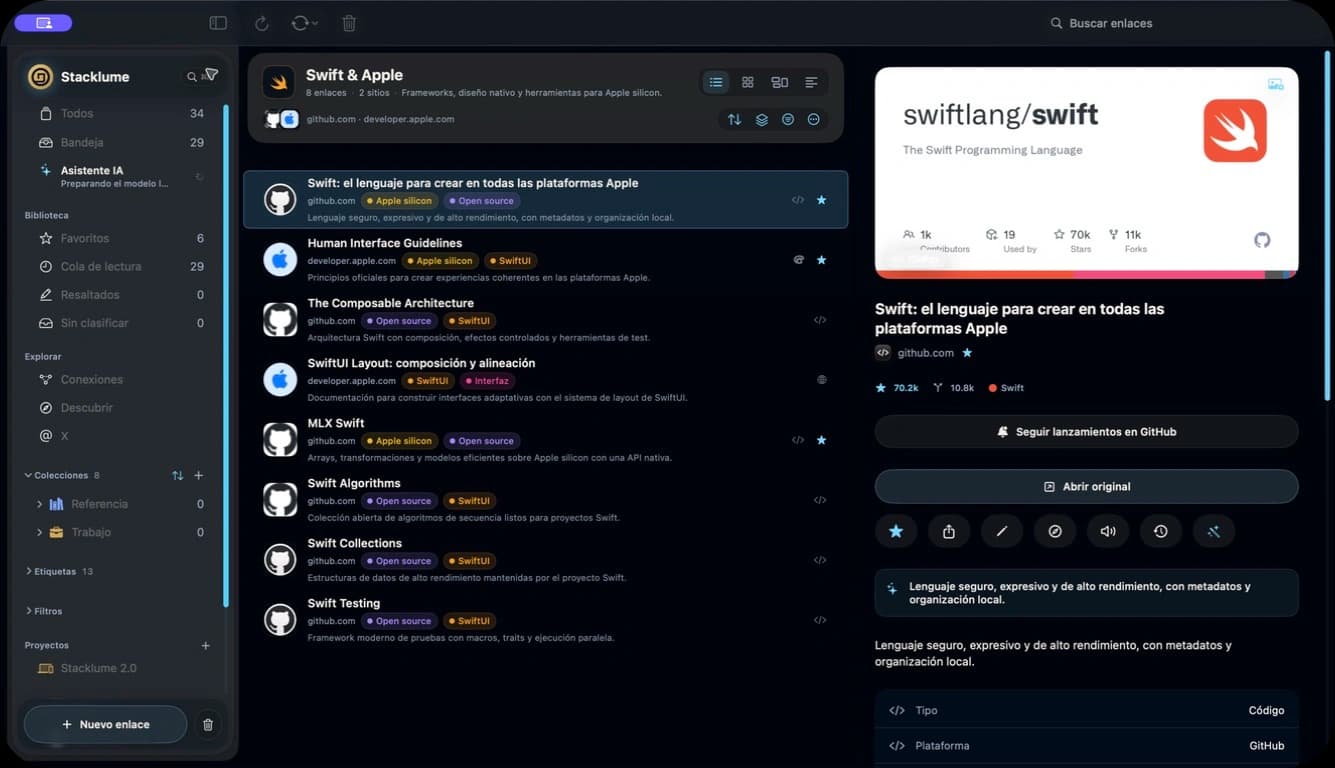Select Todos in the sidebar
The height and width of the screenshot is (768, 1335).
[121, 114]
